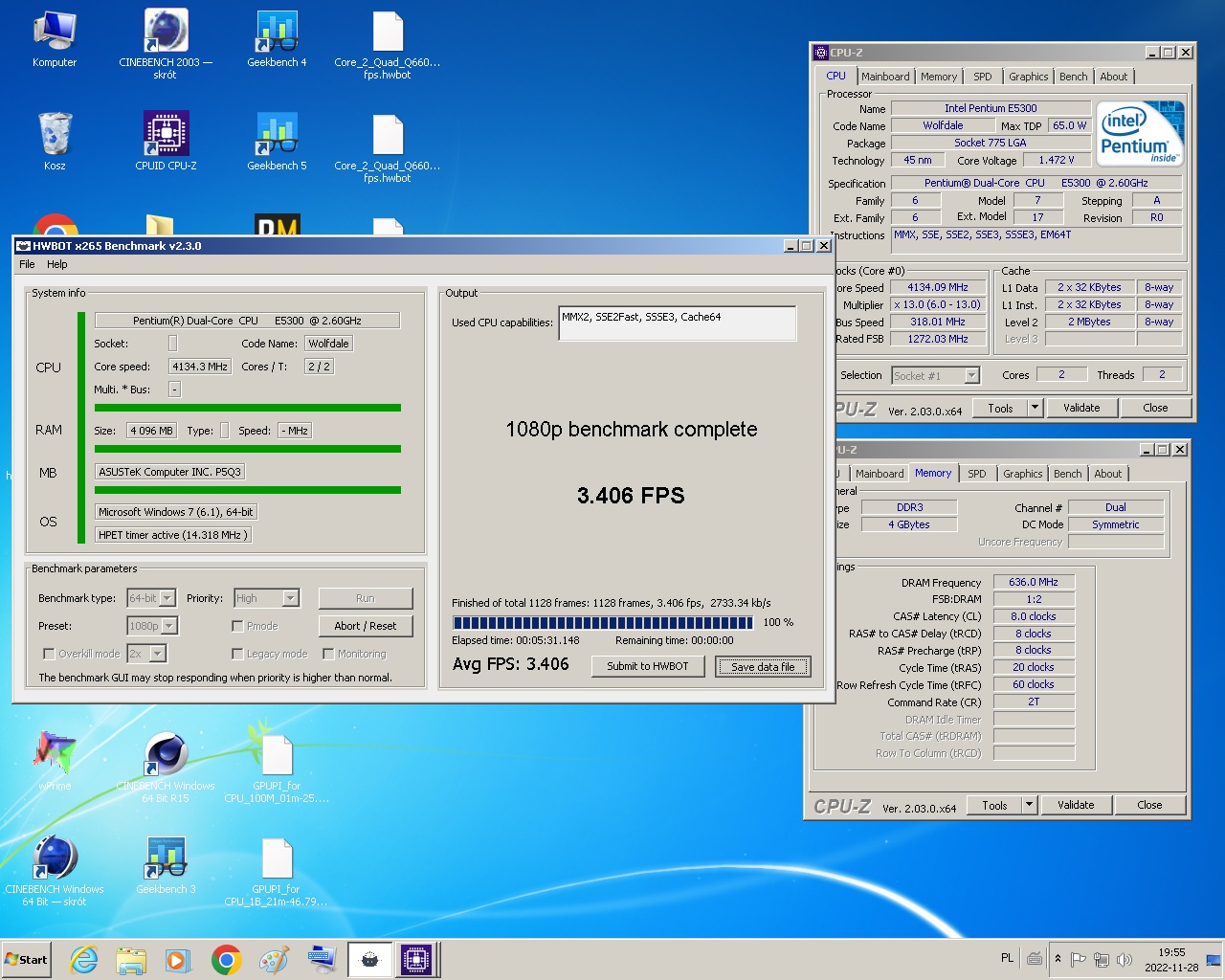Open Windows Media Player taskbar icon

tap(178, 960)
